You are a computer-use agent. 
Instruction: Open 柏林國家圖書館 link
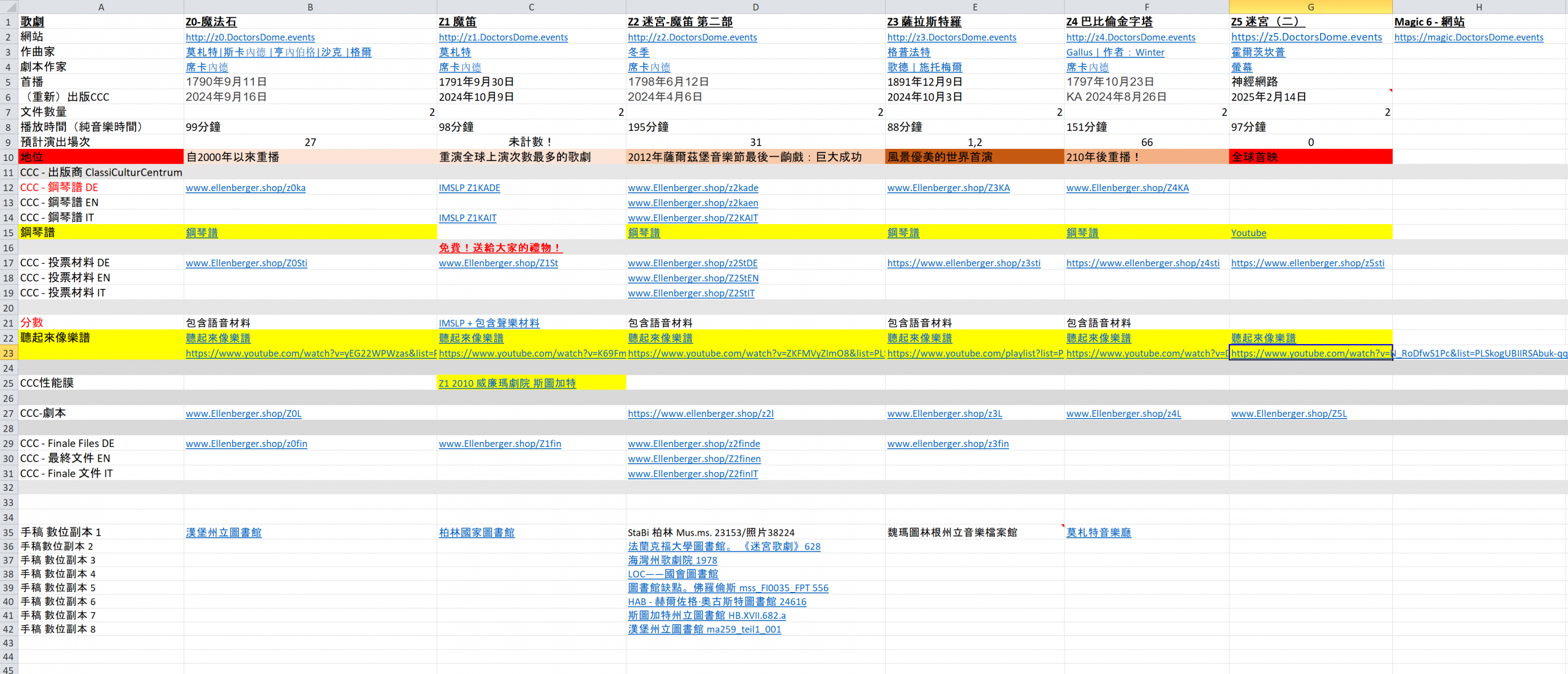[x=476, y=533]
